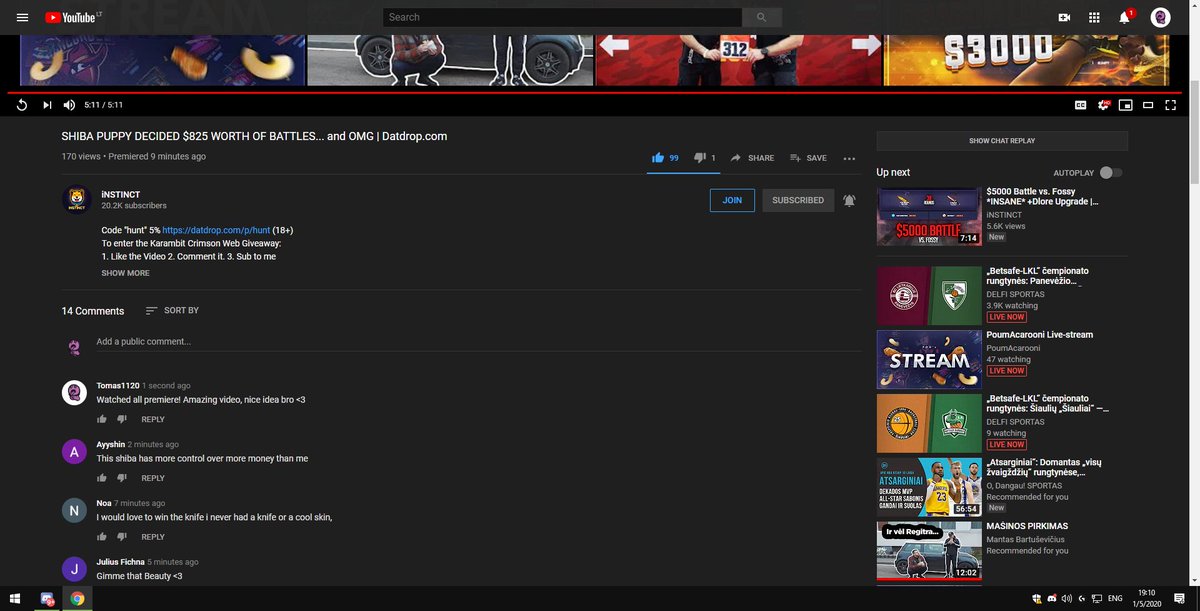The image size is (1200, 611).
Task: Toggle closed captions on the player
Action: tap(1080, 105)
